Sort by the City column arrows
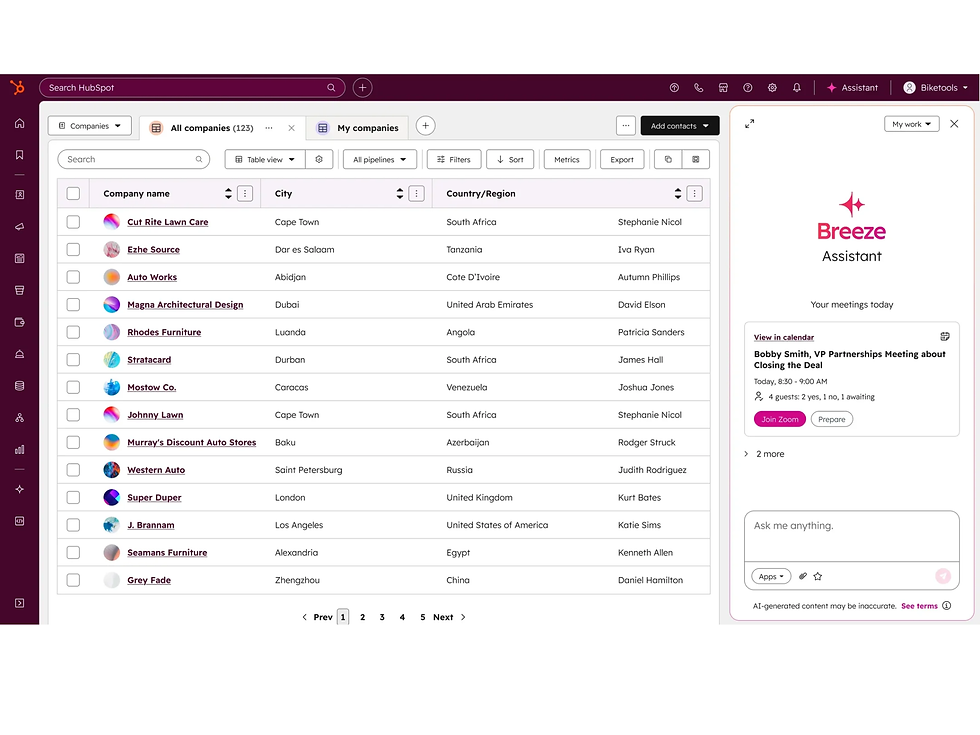Screen dimensions: 980x735 [x=400, y=194]
